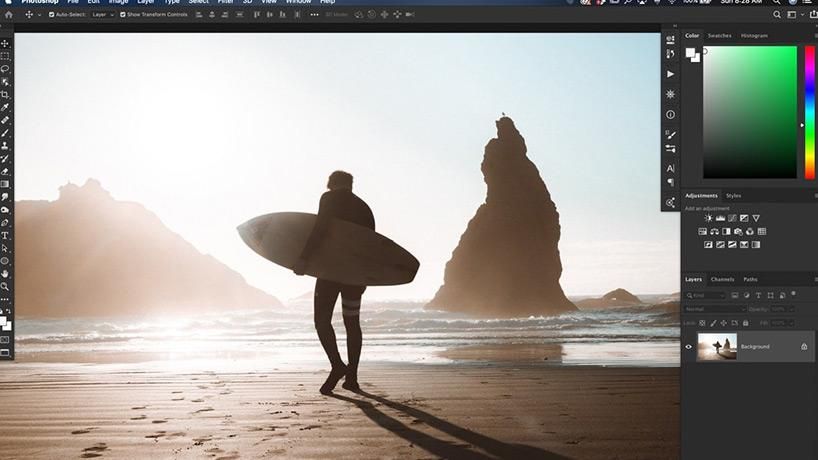Select the Pen tool
The image size is (818, 460).
[x=5, y=223]
